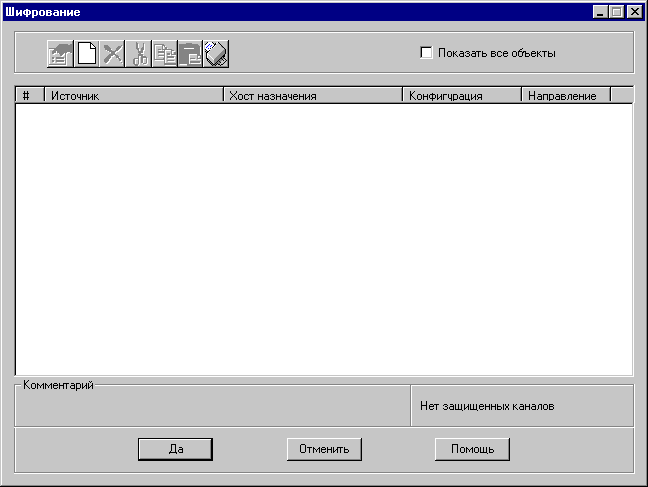This screenshot has height=487, width=648.
Task: Select the 'Конфигурация' column header
Action: point(461,96)
